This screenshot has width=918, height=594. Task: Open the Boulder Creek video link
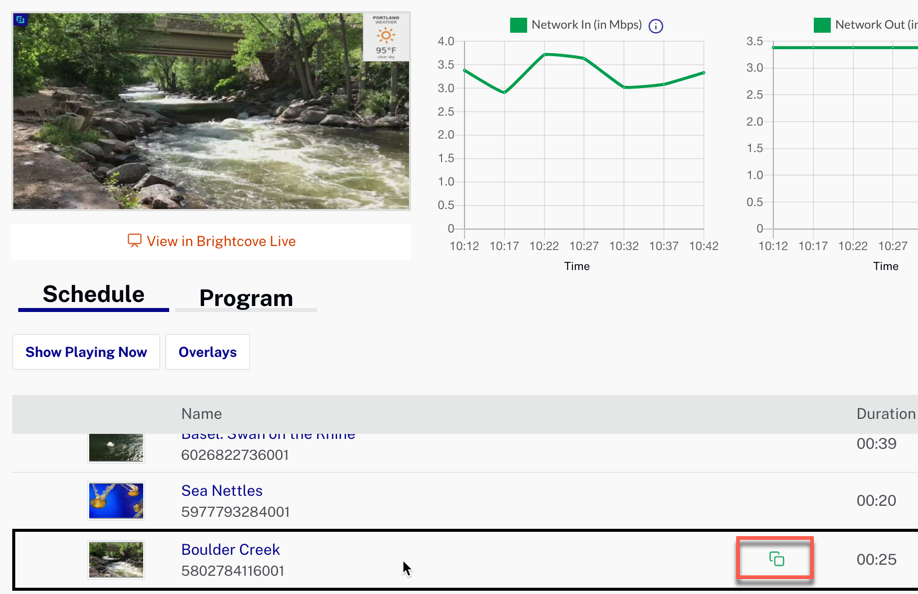pos(231,550)
